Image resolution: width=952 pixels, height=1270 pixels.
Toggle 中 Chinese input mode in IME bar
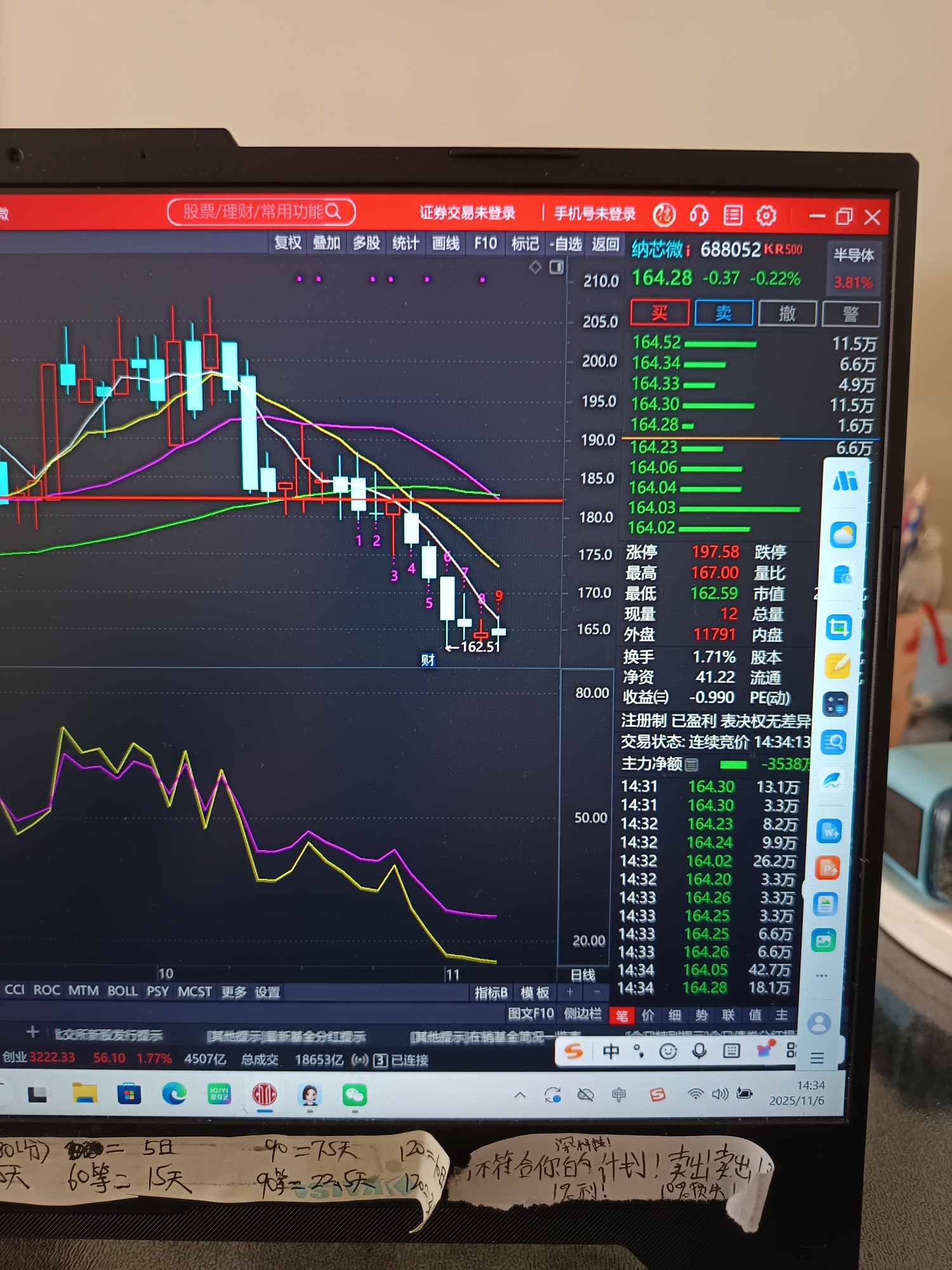click(x=611, y=1052)
